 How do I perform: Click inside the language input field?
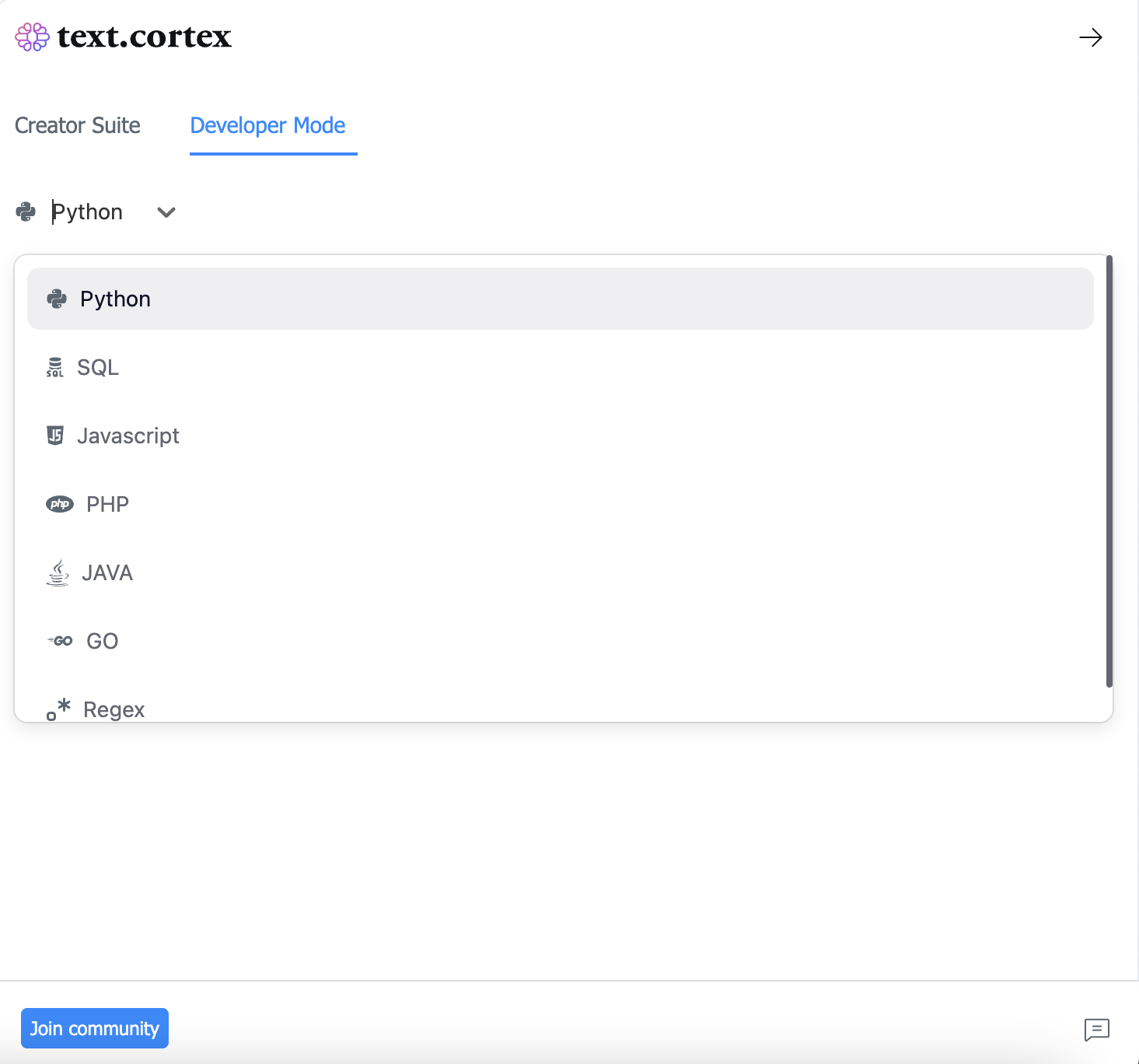click(x=89, y=212)
